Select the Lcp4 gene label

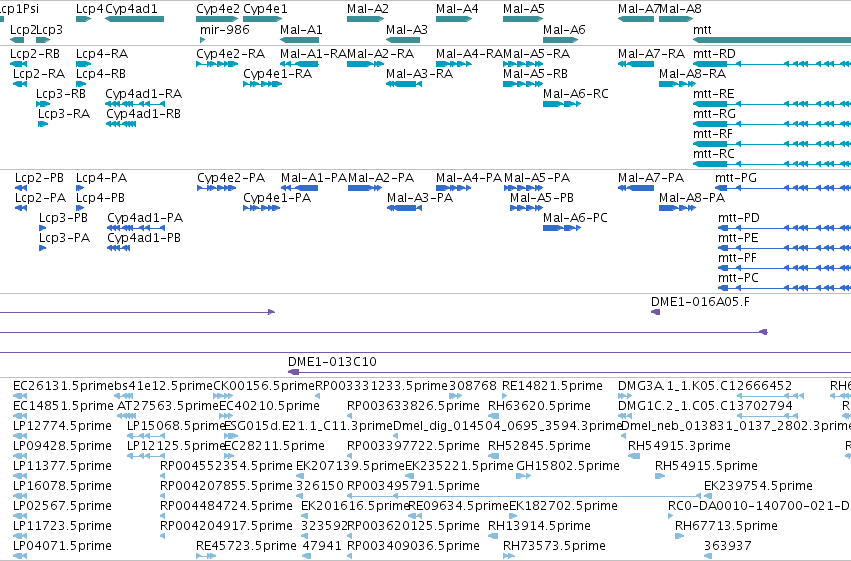(x=90, y=9)
